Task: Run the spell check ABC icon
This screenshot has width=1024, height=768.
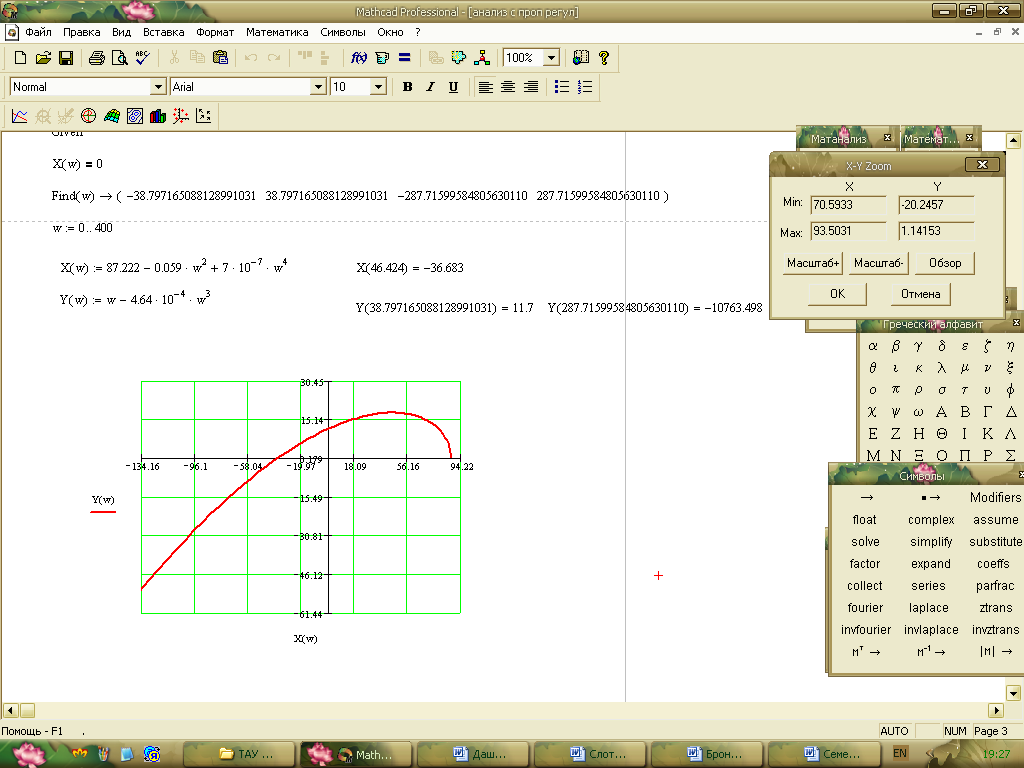Action: 142,58
